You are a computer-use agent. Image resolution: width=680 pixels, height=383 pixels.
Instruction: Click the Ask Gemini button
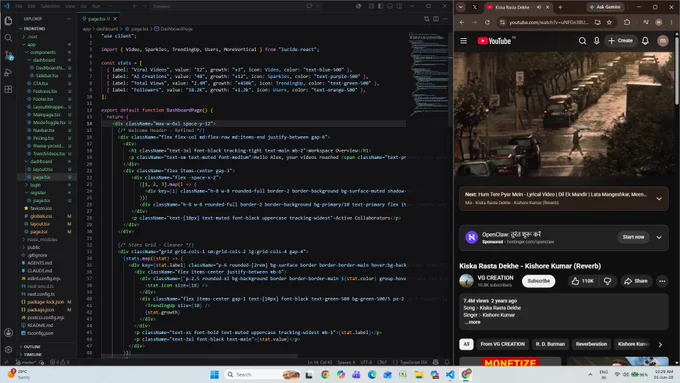605,7
